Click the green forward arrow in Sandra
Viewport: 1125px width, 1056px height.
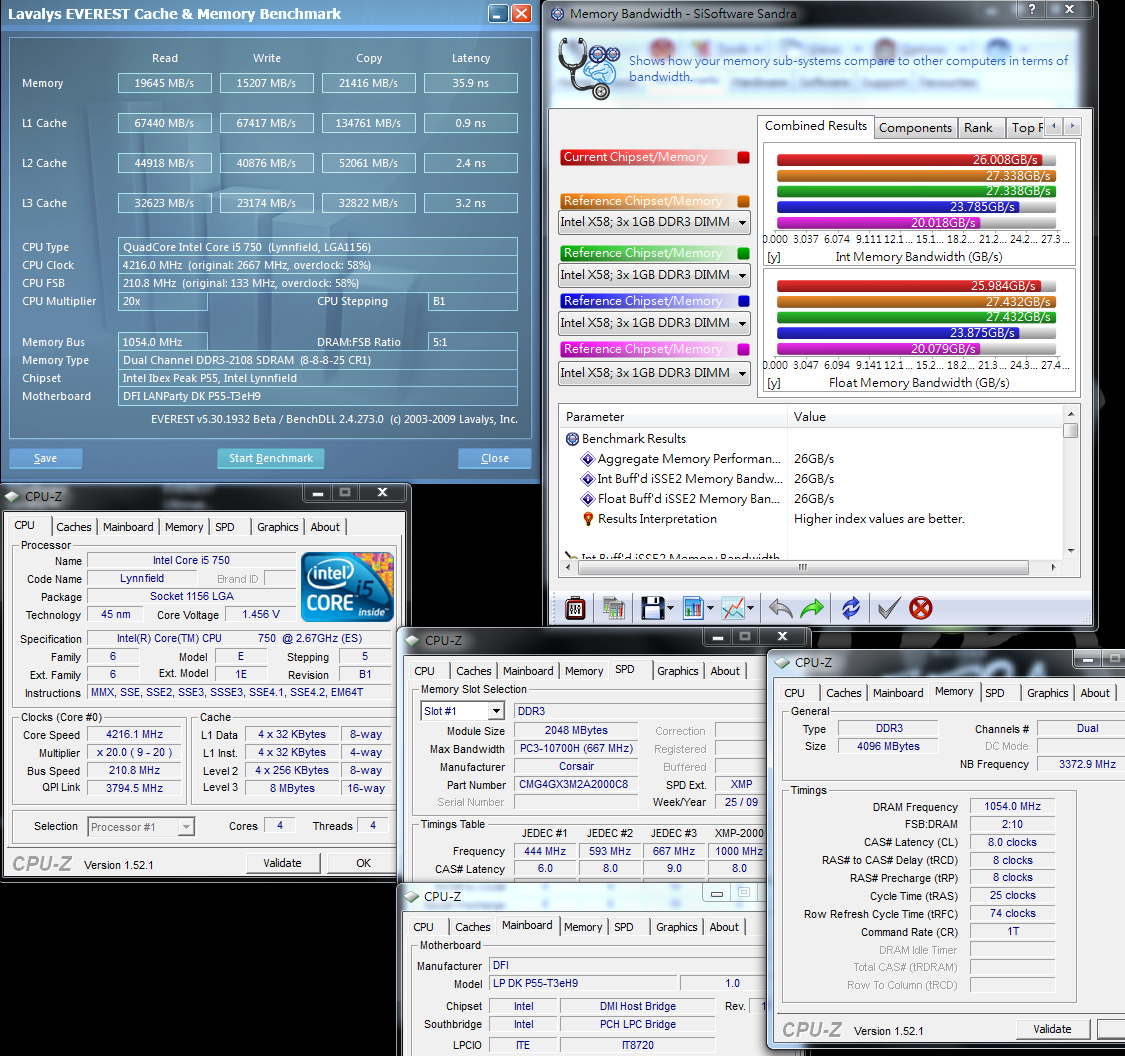812,608
